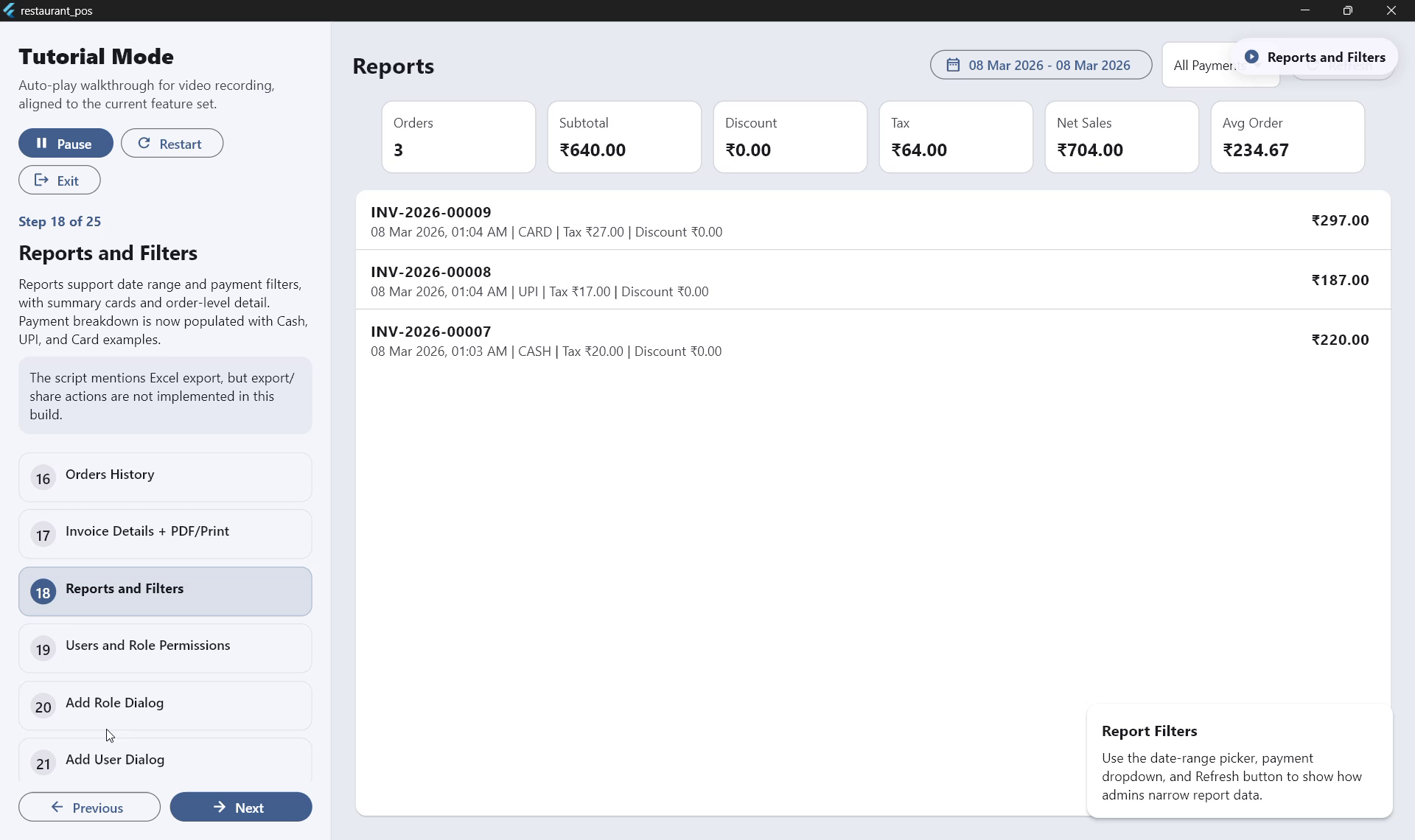Click the Net Sales summary card

(1122, 137)
